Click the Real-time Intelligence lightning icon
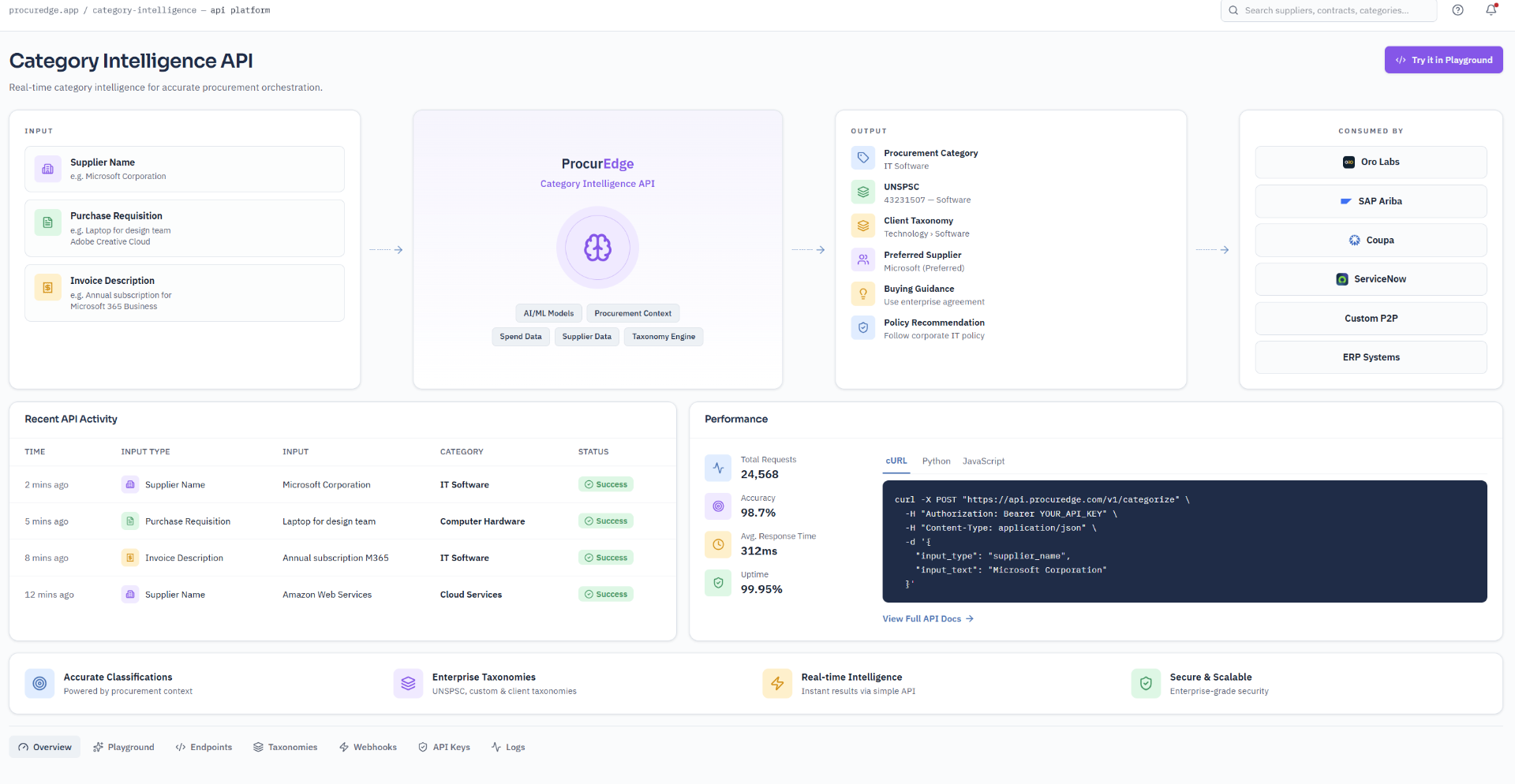Screen dimensions: 1515x784 pyautogui.click(x=777, y=683)
